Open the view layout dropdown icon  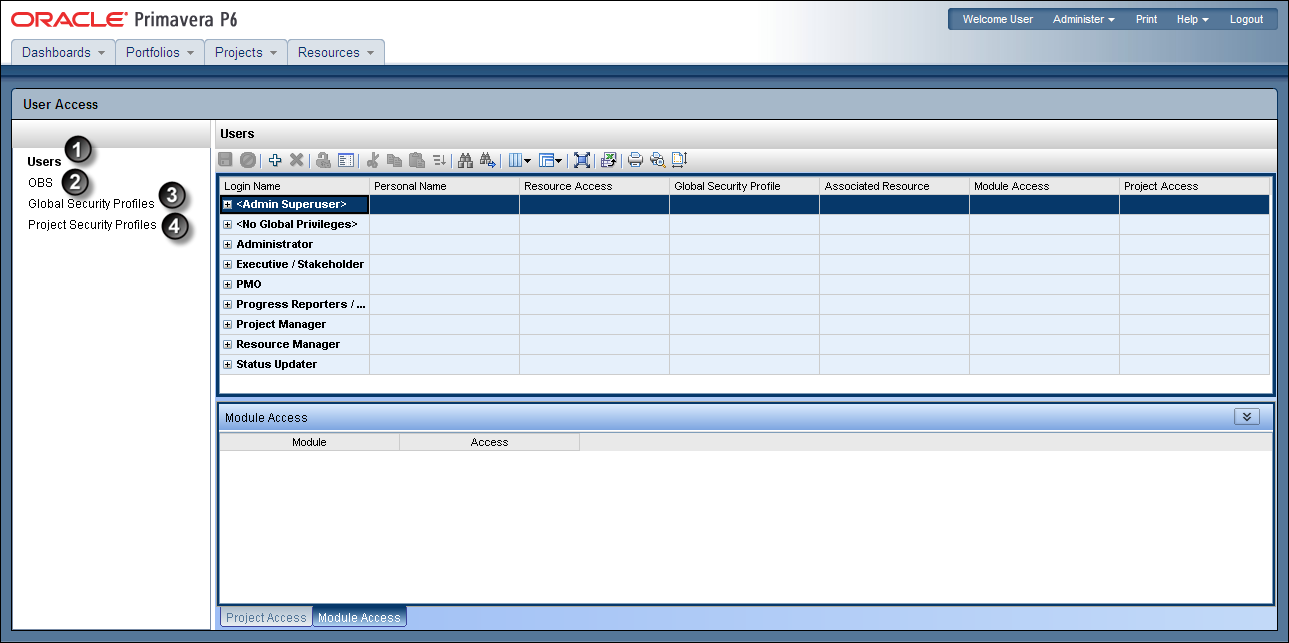click(x=551, y=160)
